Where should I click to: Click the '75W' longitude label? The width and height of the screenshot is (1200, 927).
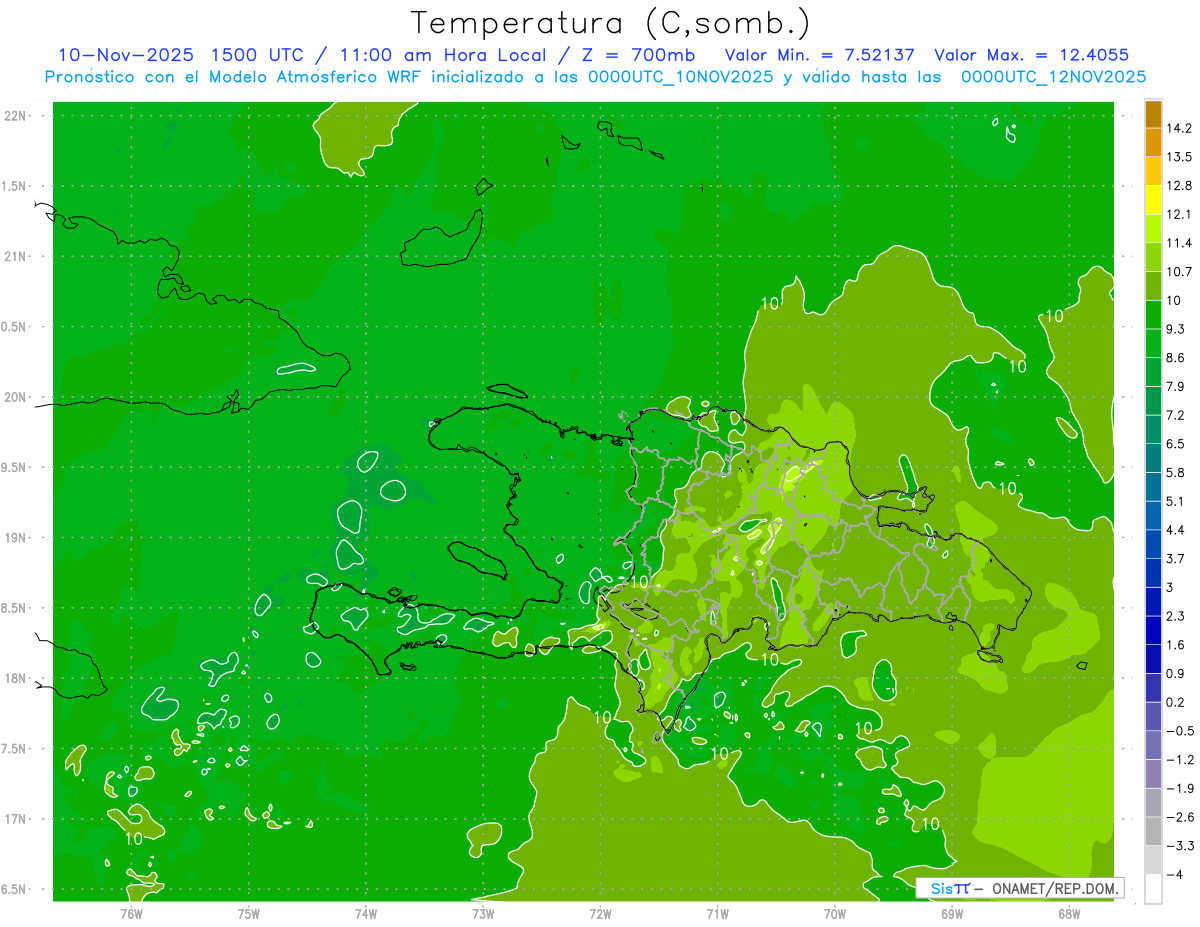(249, 913)
